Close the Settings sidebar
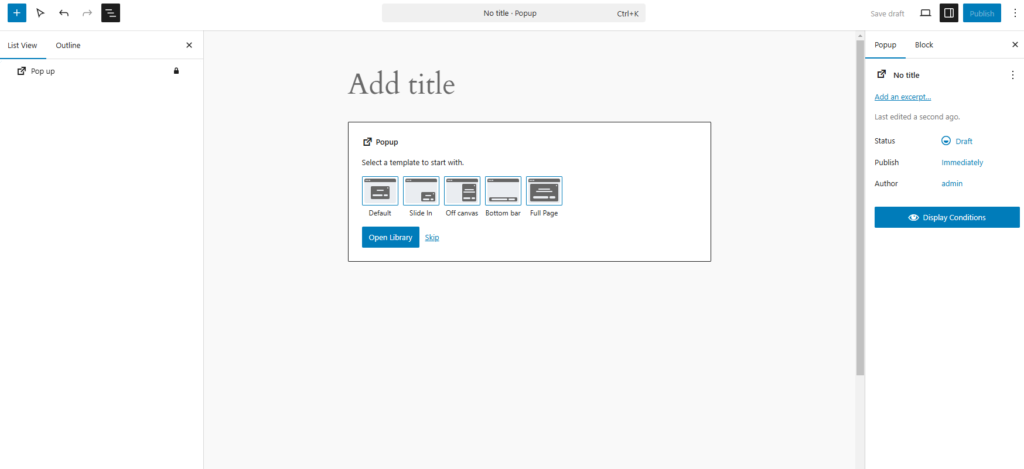 coord(1015,44)
